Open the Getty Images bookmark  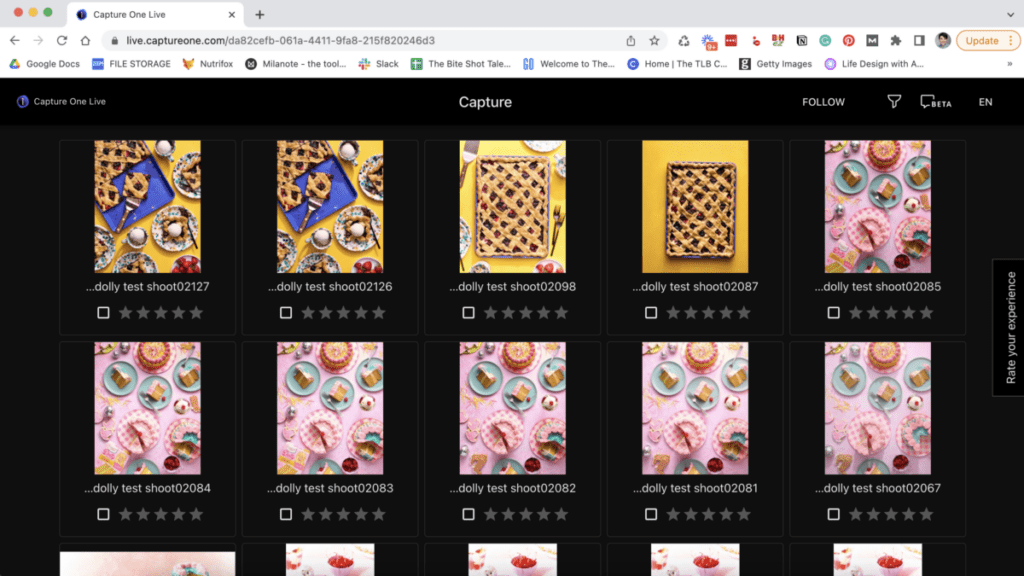[x=775, y=64]
